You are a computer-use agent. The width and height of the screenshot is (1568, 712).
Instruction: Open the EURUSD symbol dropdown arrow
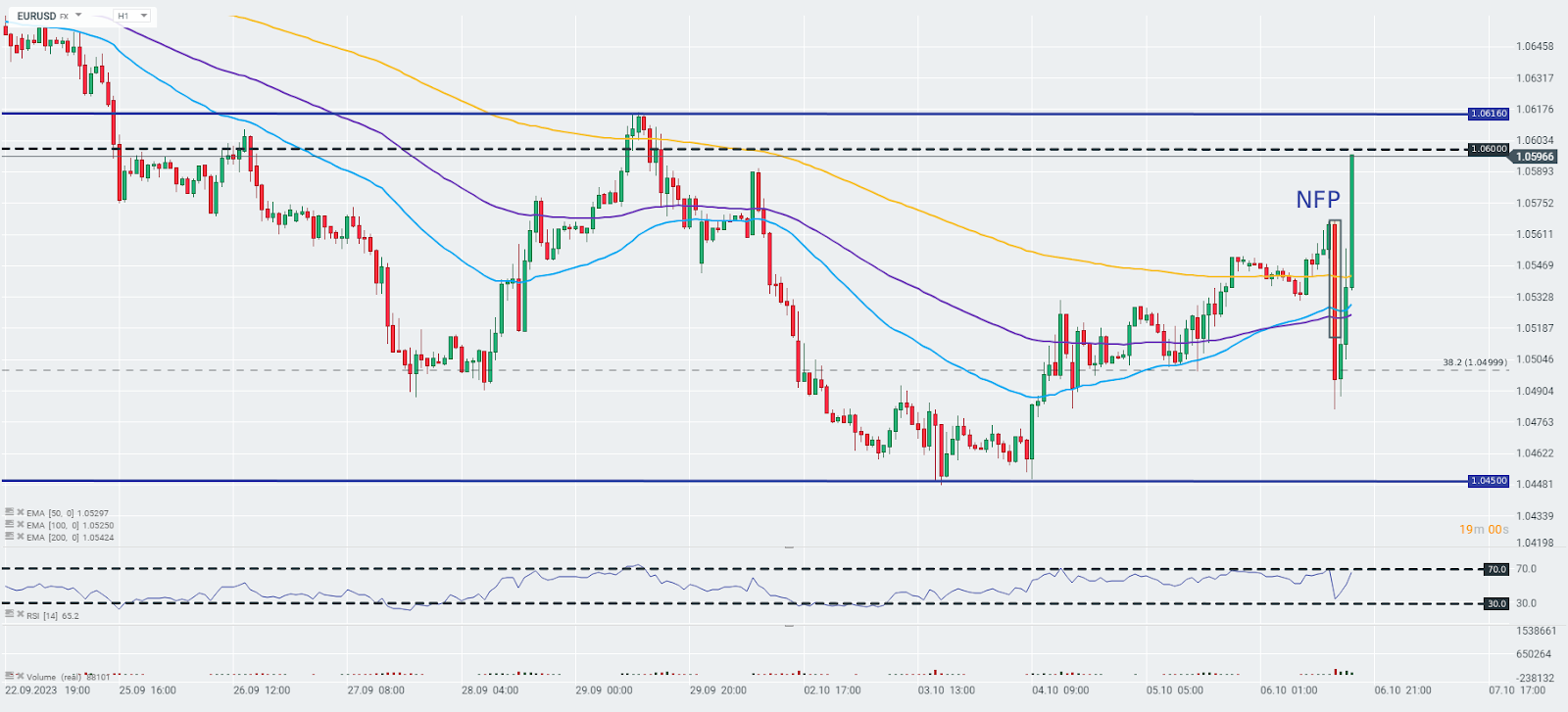[78, 16]
